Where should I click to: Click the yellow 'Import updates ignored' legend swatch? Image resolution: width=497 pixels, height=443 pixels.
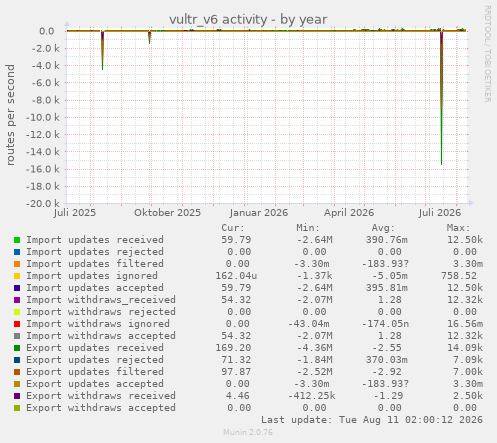tap(17, 276)
